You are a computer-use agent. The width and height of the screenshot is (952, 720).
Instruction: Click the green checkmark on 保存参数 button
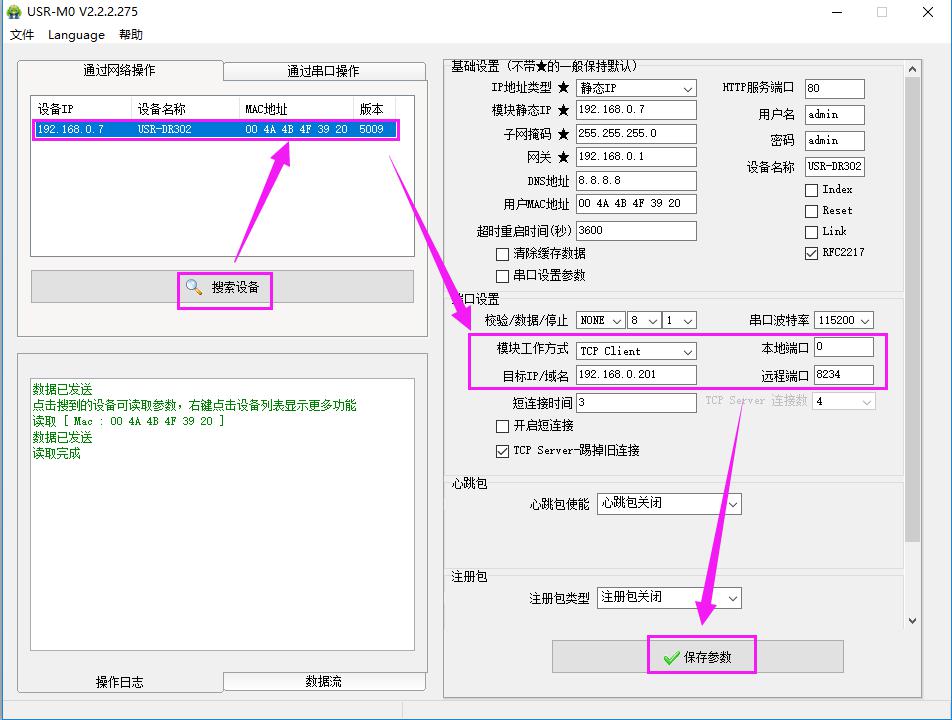click(x=671, y=657)
